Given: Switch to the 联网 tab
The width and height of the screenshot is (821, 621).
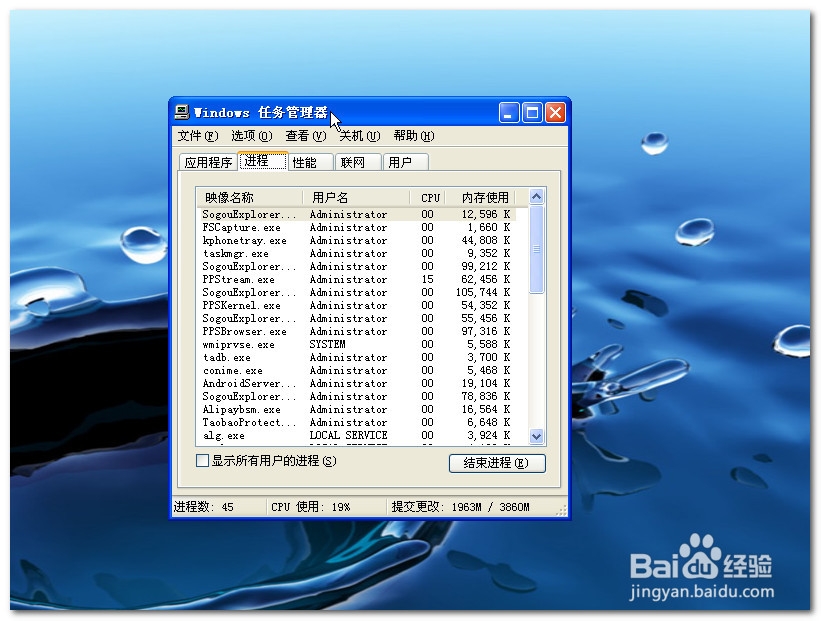Looking at the screenshot, I should pyautogui.click(x=356, y=161).
